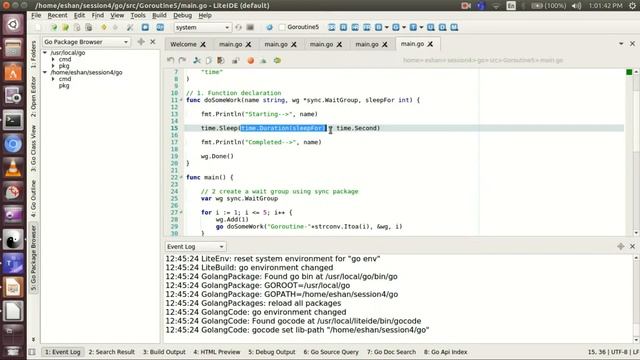Toggle the 8: Go Api Index panel
This screenshot has width=640, height=360.
445,352
